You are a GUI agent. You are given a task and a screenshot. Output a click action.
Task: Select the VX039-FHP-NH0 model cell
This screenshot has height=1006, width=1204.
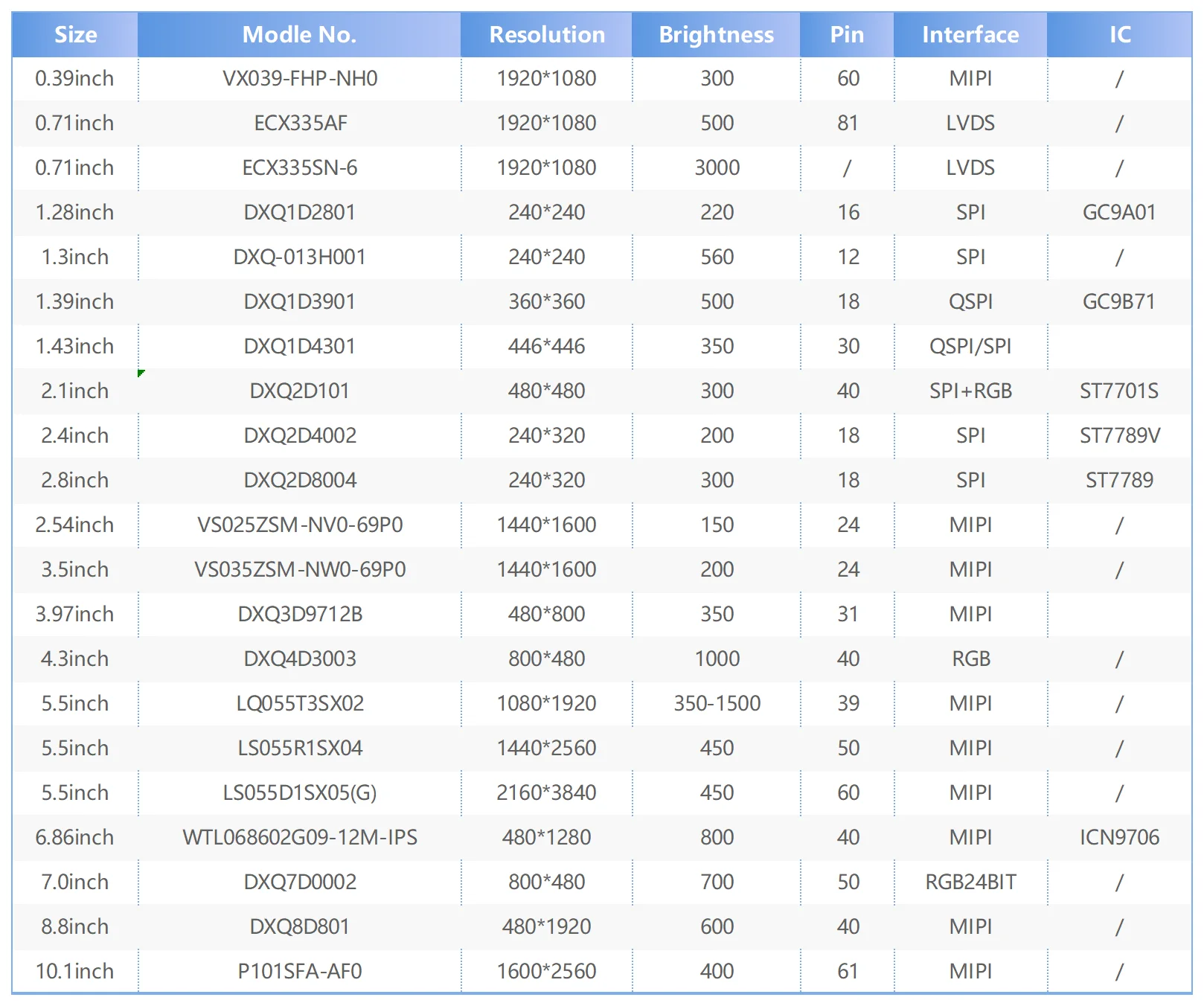pos(300,79)
